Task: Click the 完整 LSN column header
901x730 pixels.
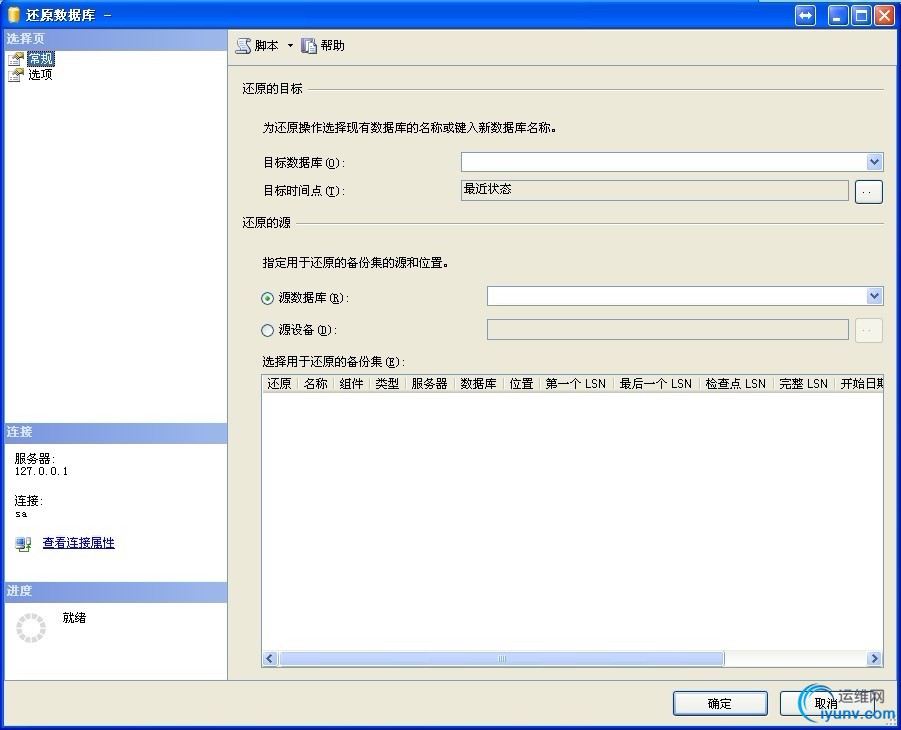Action: point(804,383)
